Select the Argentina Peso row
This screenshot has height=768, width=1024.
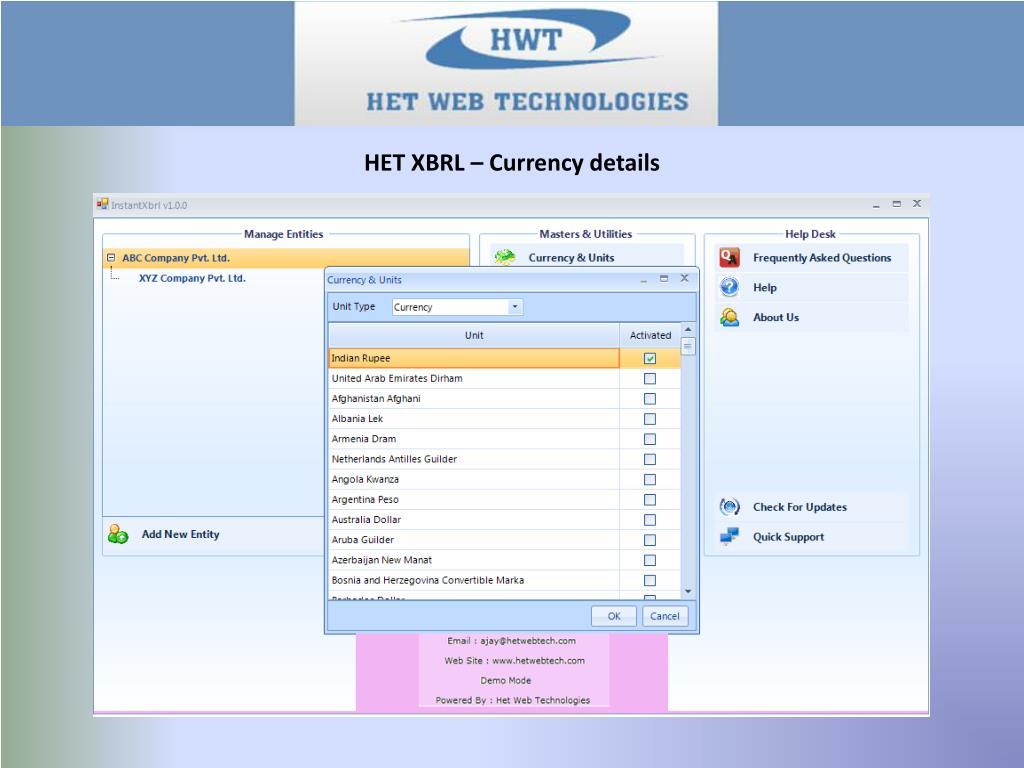[x=474, y=500]
